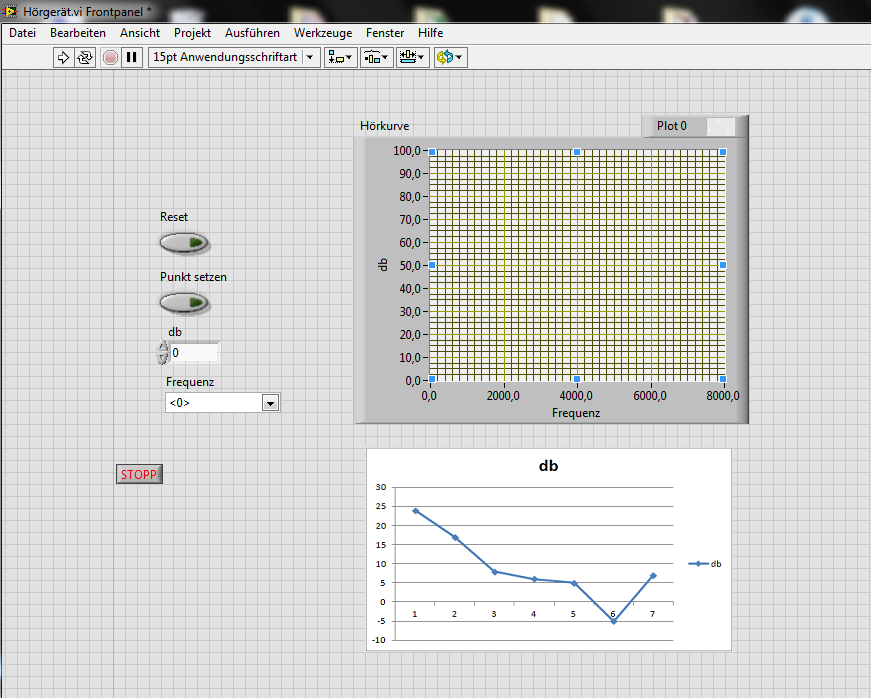Click the red STOPP button
871x698 pixels.
139,474
